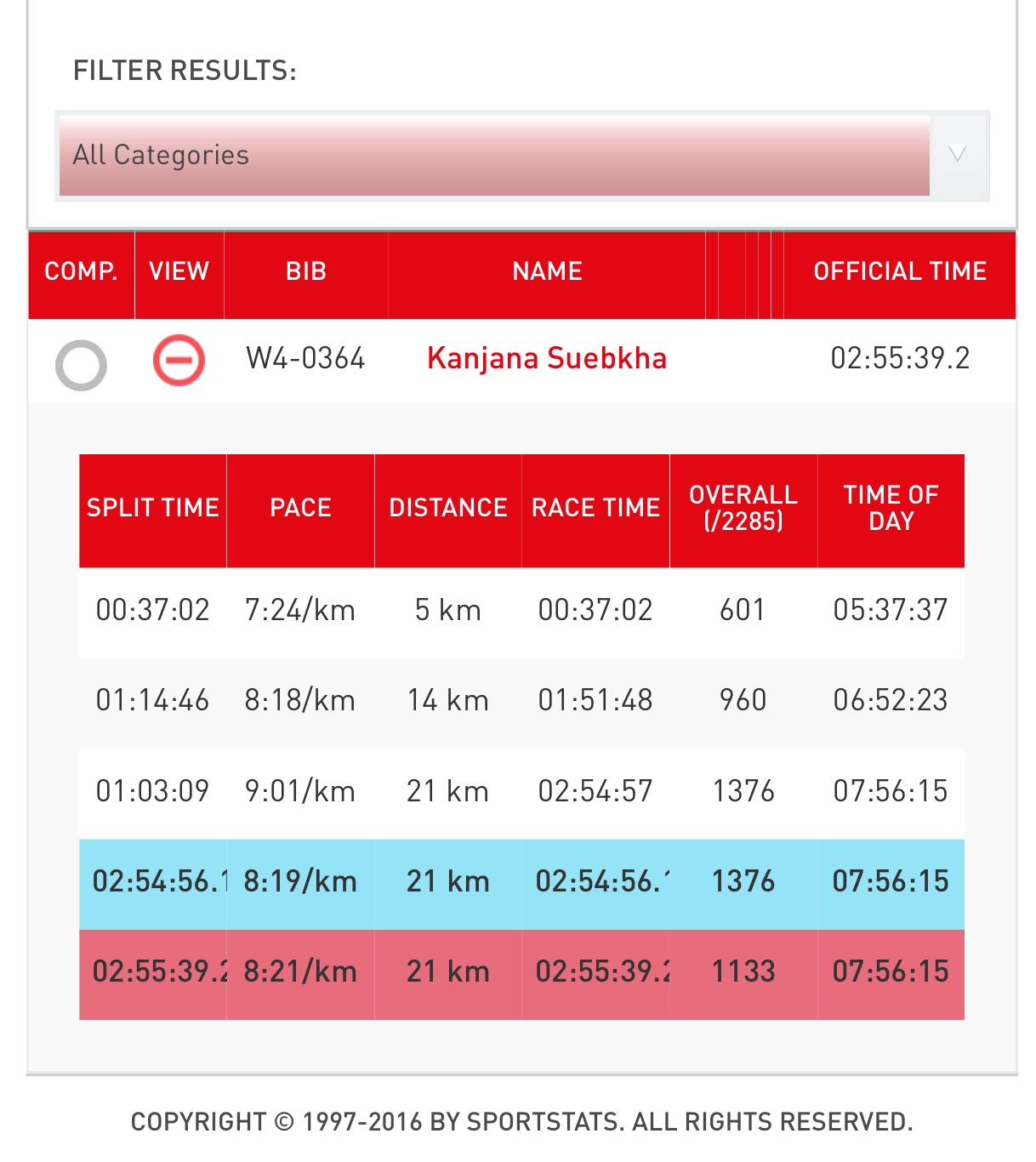Select the red highlighted 8:21/km row
The height and width of the screenshot is (1162, 1036).
[521, 972]
